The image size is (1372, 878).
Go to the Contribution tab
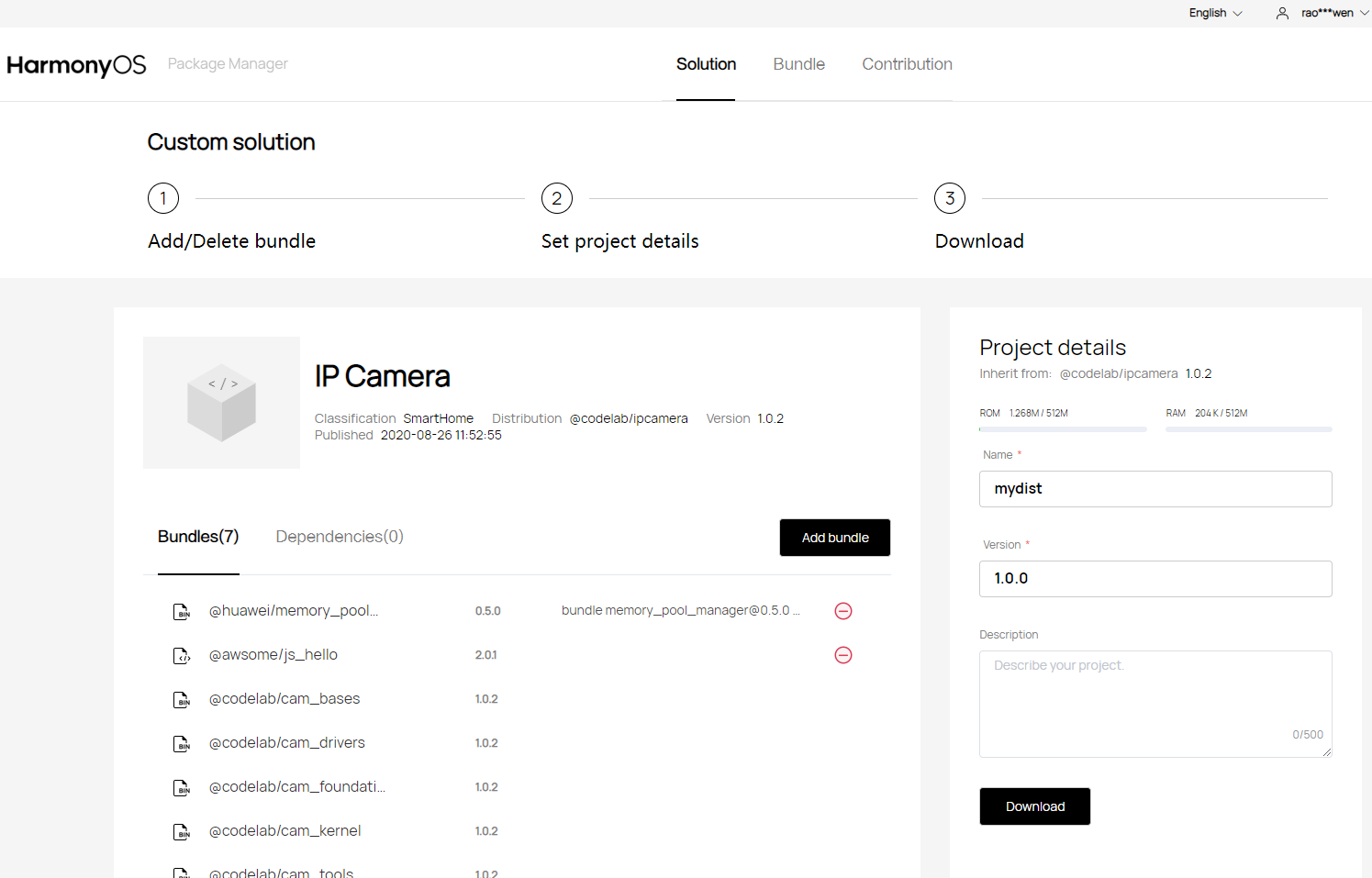(x=907, y=64)
